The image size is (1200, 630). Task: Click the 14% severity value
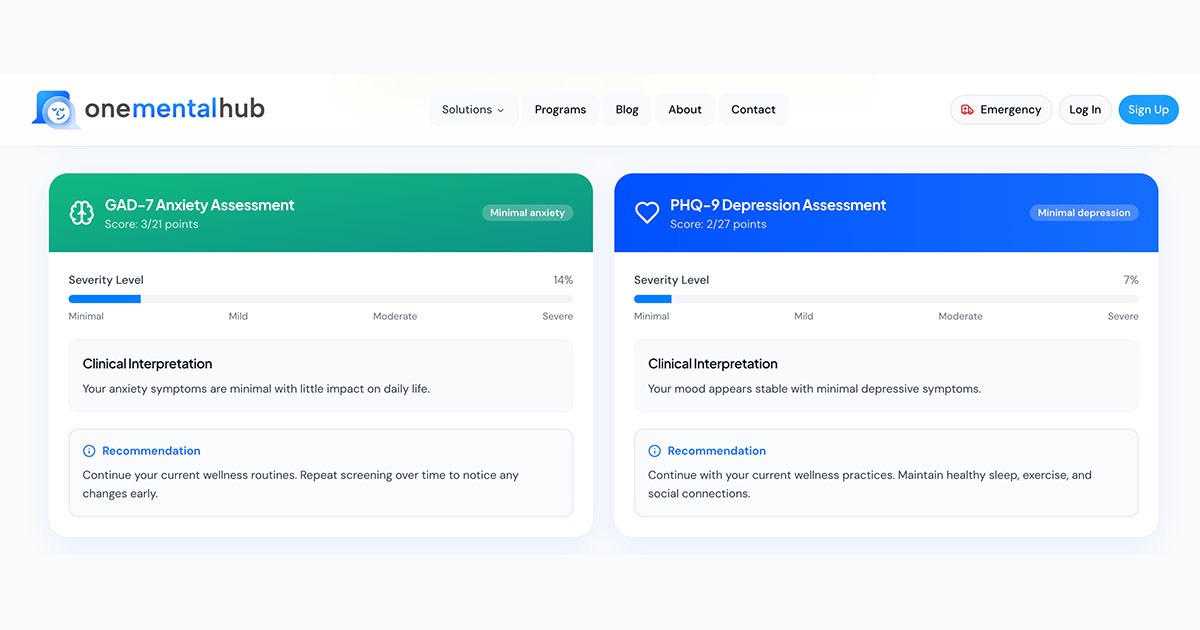pyautogui.click(x=563, y=280)
